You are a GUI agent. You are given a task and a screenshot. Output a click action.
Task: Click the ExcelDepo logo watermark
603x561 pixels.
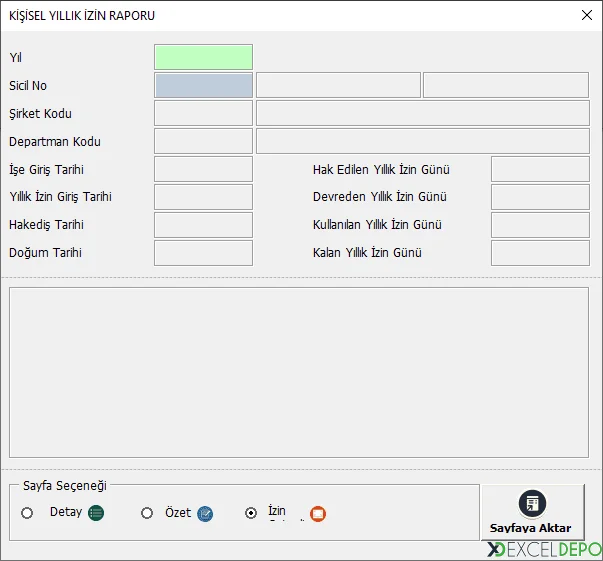[543, 550]
